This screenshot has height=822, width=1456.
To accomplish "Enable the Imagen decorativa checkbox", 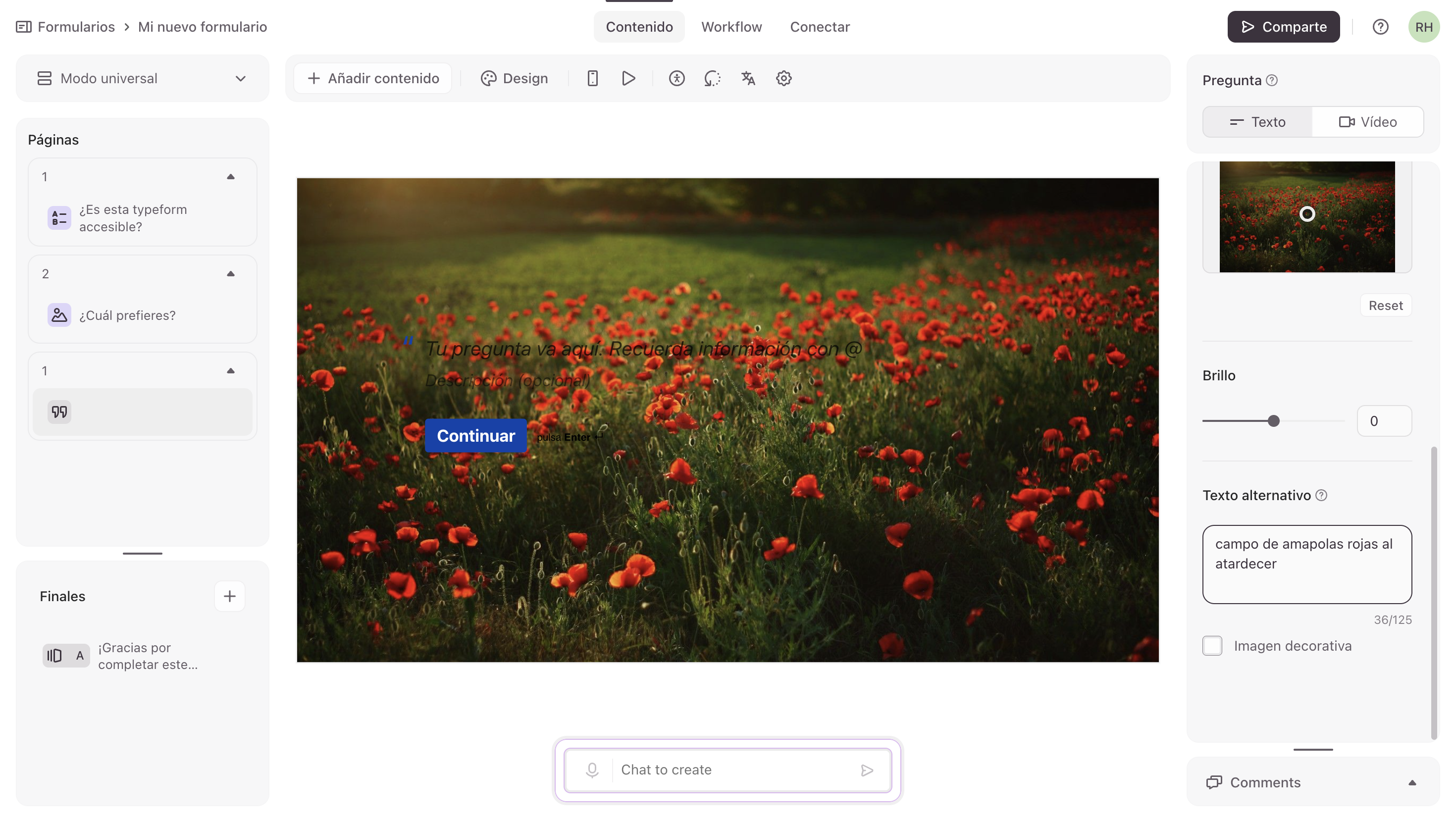I will (1212, 646).
